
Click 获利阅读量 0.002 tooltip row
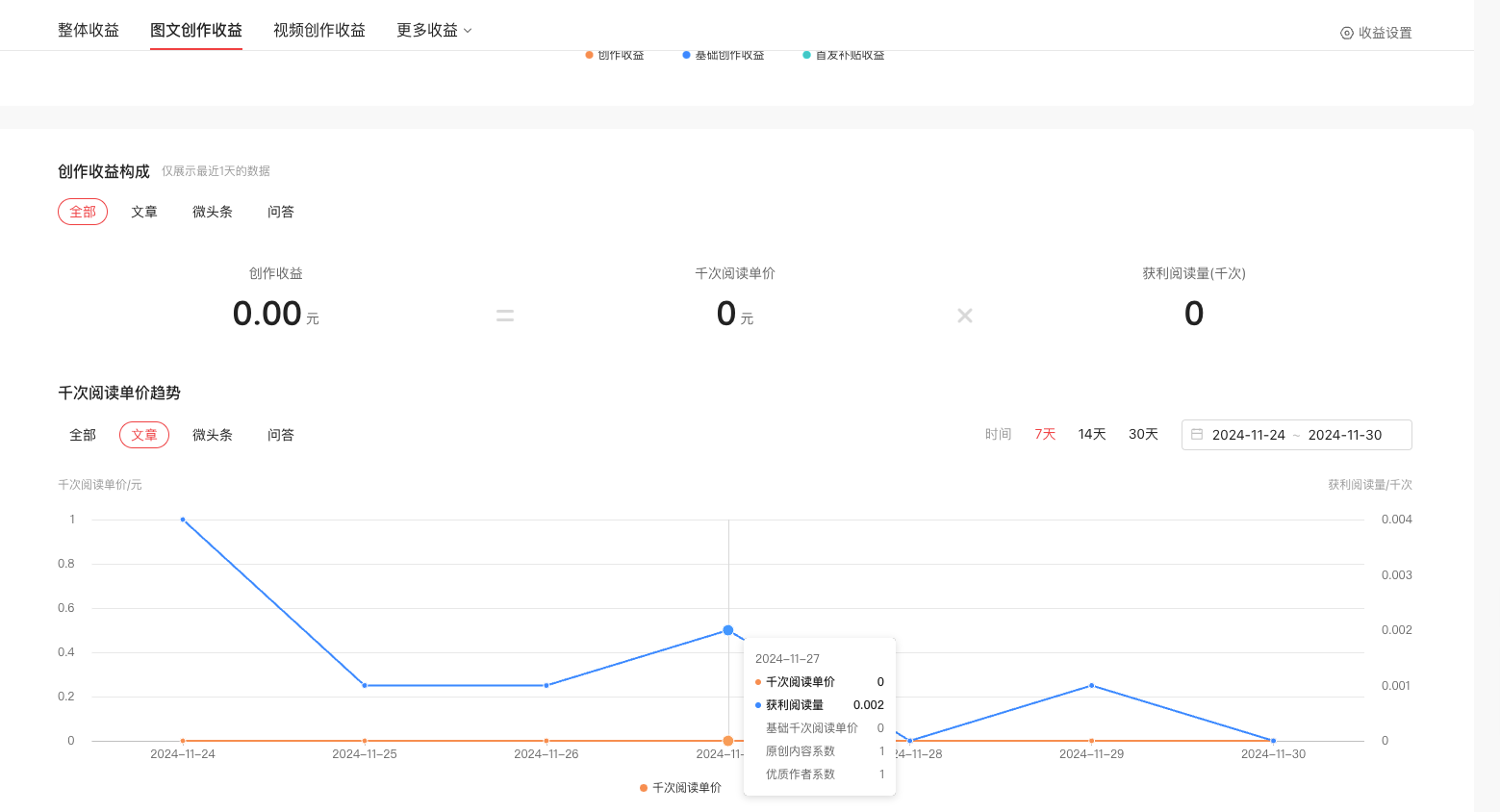pyautogui.click(x=820, y=705)
